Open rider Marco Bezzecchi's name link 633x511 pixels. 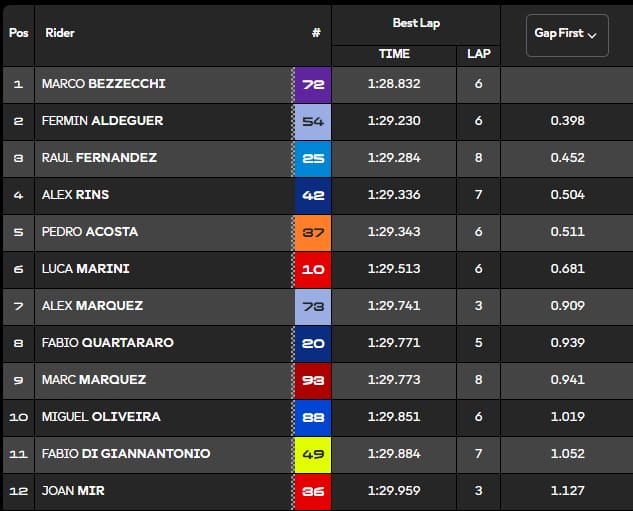point(103,85)
